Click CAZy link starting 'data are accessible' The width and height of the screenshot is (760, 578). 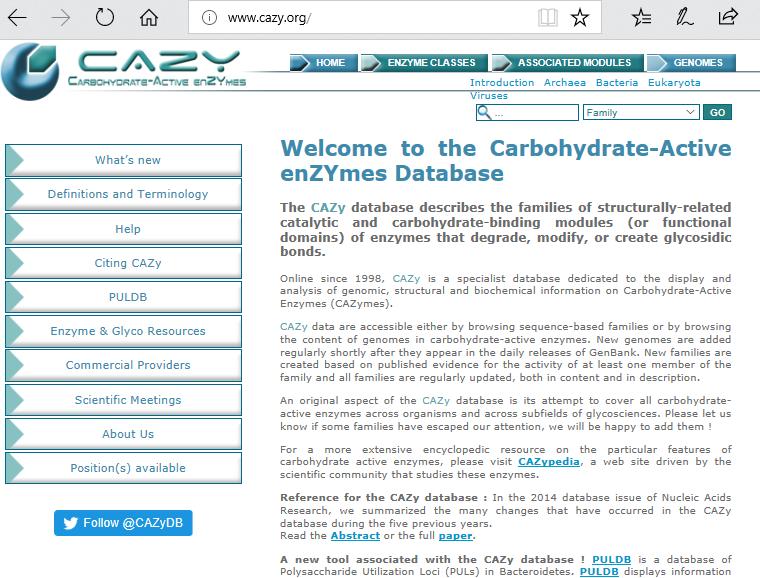pyautogui.click(x=294, y=327)
